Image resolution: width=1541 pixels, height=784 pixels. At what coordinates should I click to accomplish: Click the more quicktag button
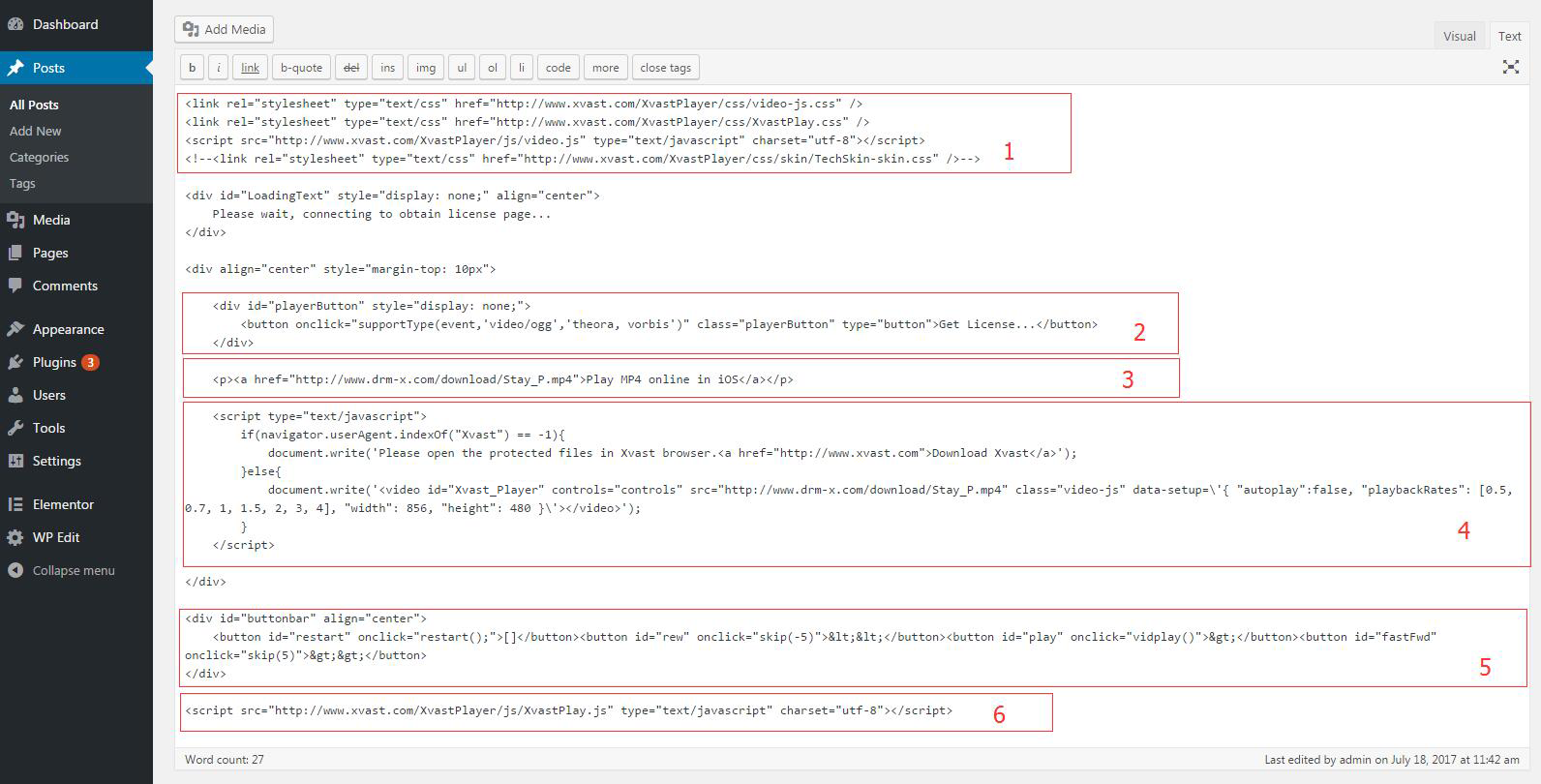point(605,68)
